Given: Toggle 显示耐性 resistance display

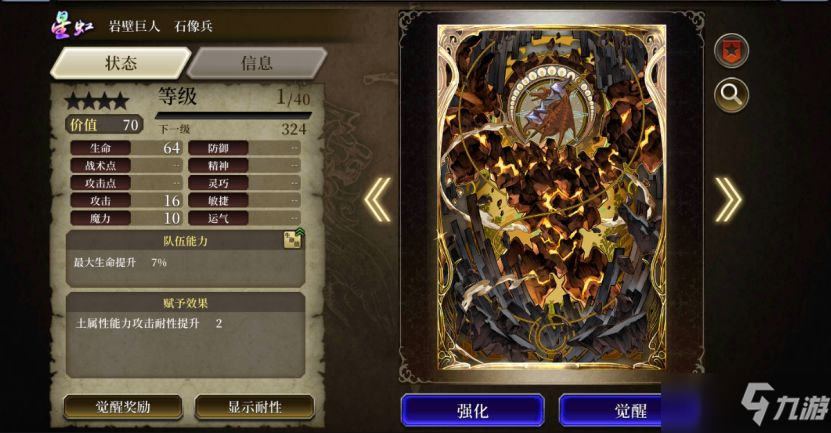Looking at the screenshot, I should click(x=255, y=407).
